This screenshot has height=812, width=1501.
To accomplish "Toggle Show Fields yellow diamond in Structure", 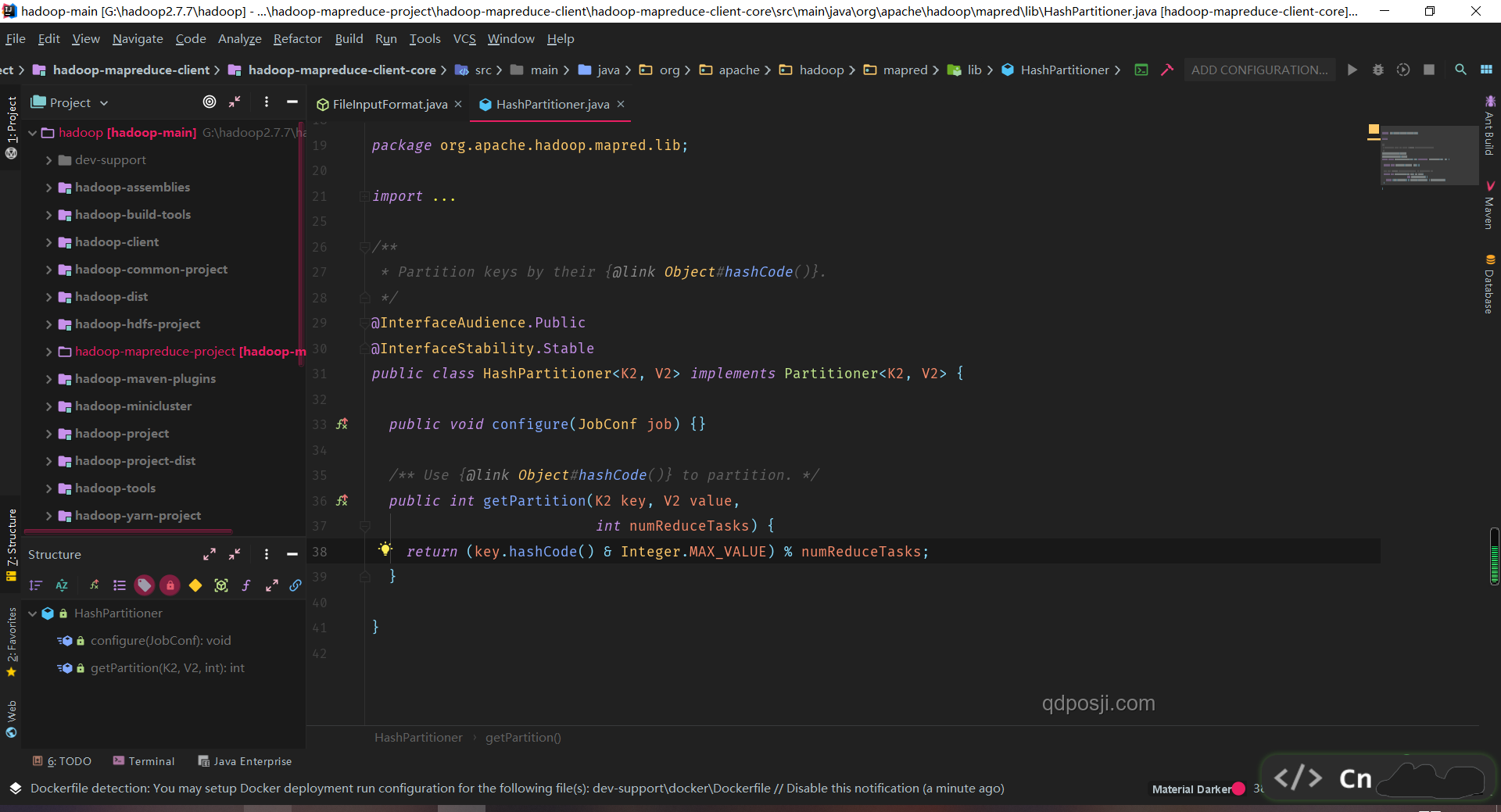I will [195, 585].
